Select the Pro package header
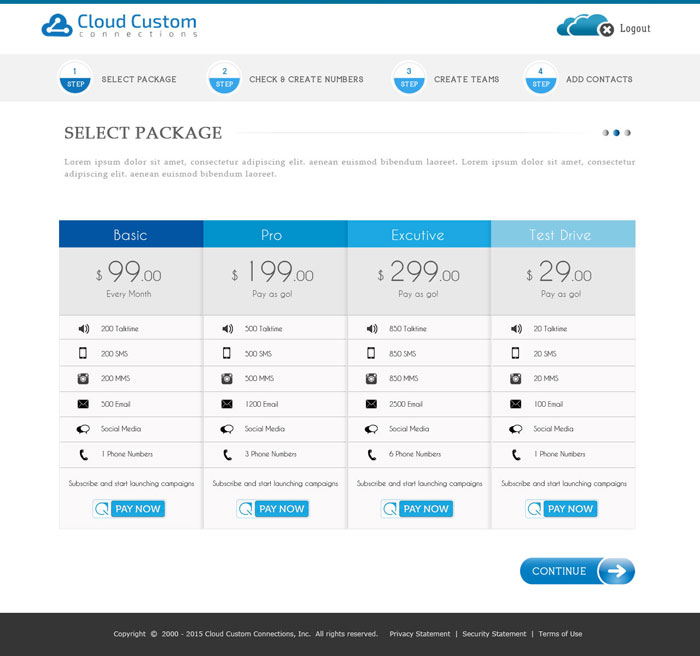The width and height of the screenshot is (700, 656). point(275,234)
